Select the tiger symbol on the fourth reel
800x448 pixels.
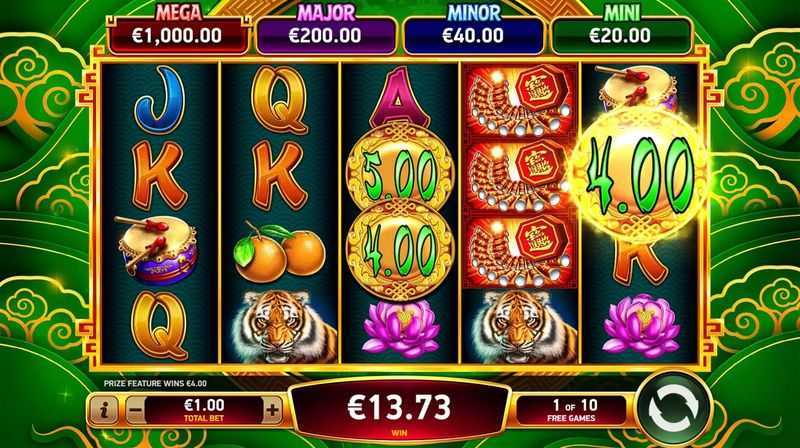tap(520, 327)
